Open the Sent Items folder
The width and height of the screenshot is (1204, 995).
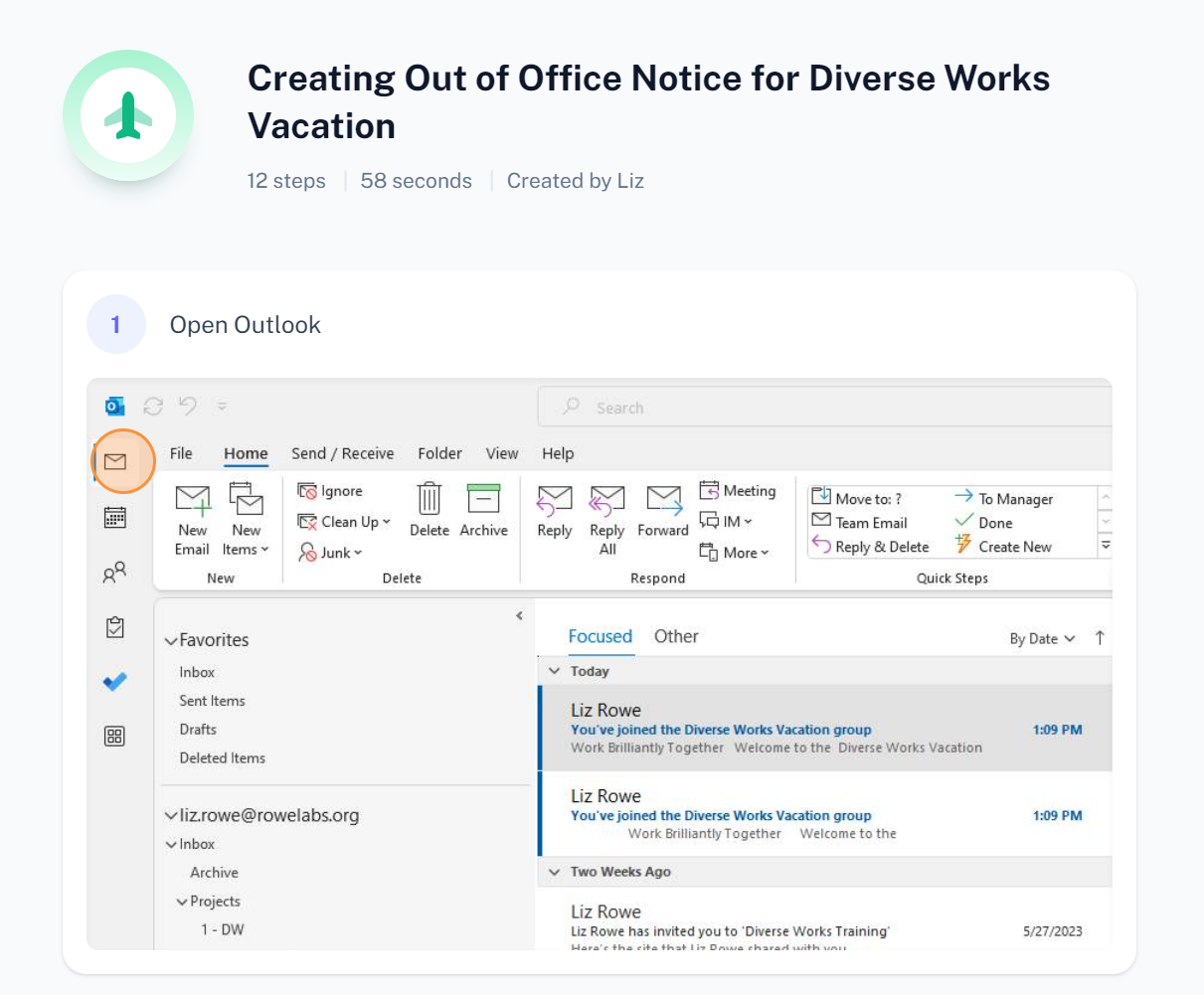pos(212,701)
